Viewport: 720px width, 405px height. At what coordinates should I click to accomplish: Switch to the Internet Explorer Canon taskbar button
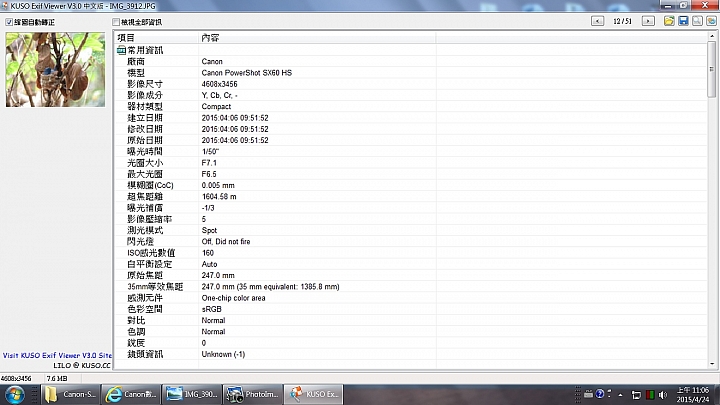pos(131,394)
